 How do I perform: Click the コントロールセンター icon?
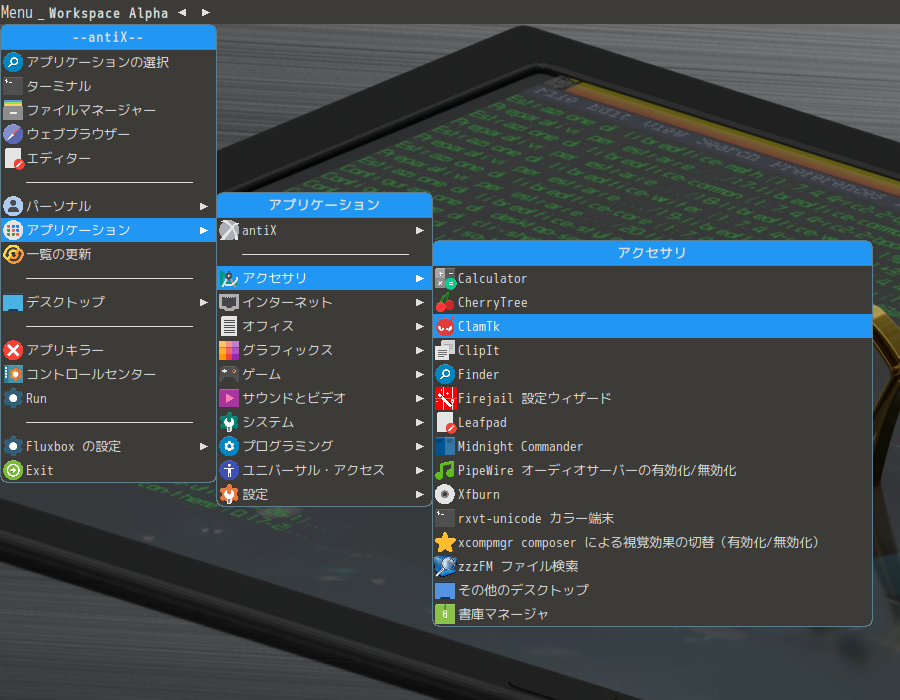[x=13, y=374]
